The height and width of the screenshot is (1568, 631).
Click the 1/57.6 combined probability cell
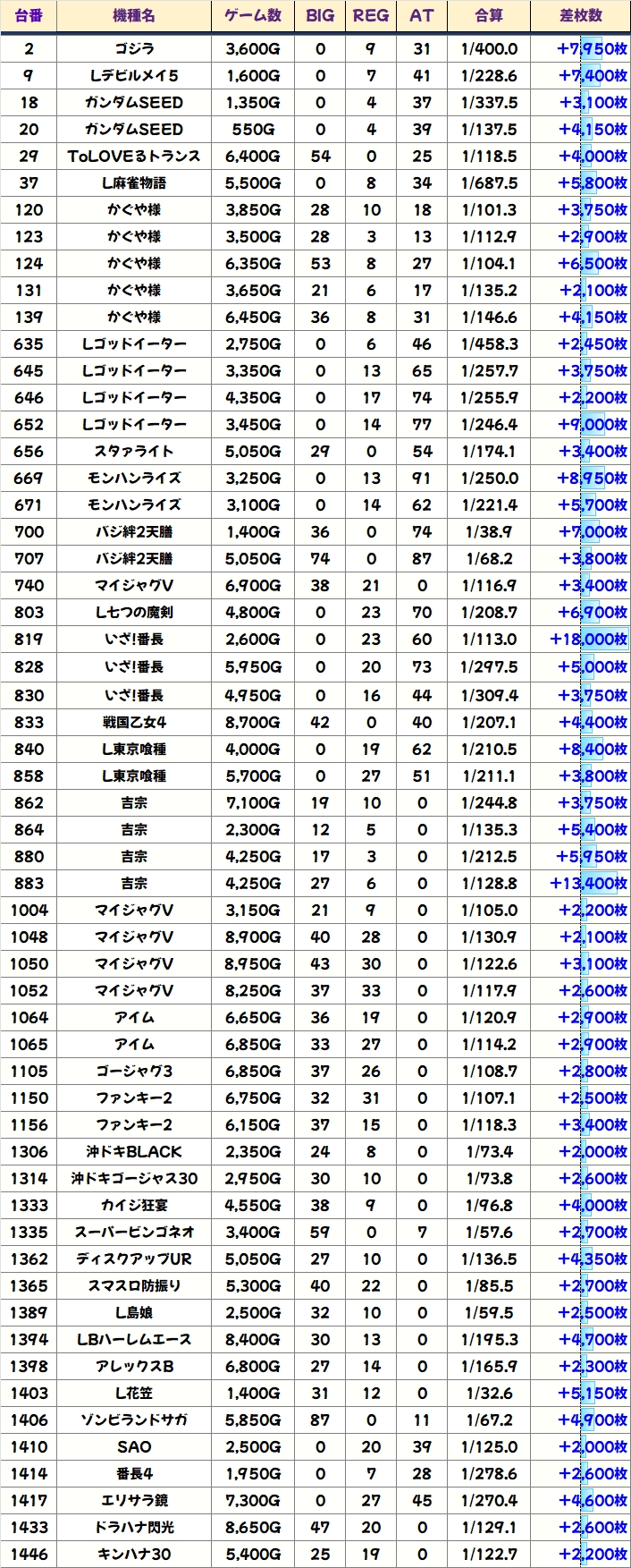coord(489,1233)
